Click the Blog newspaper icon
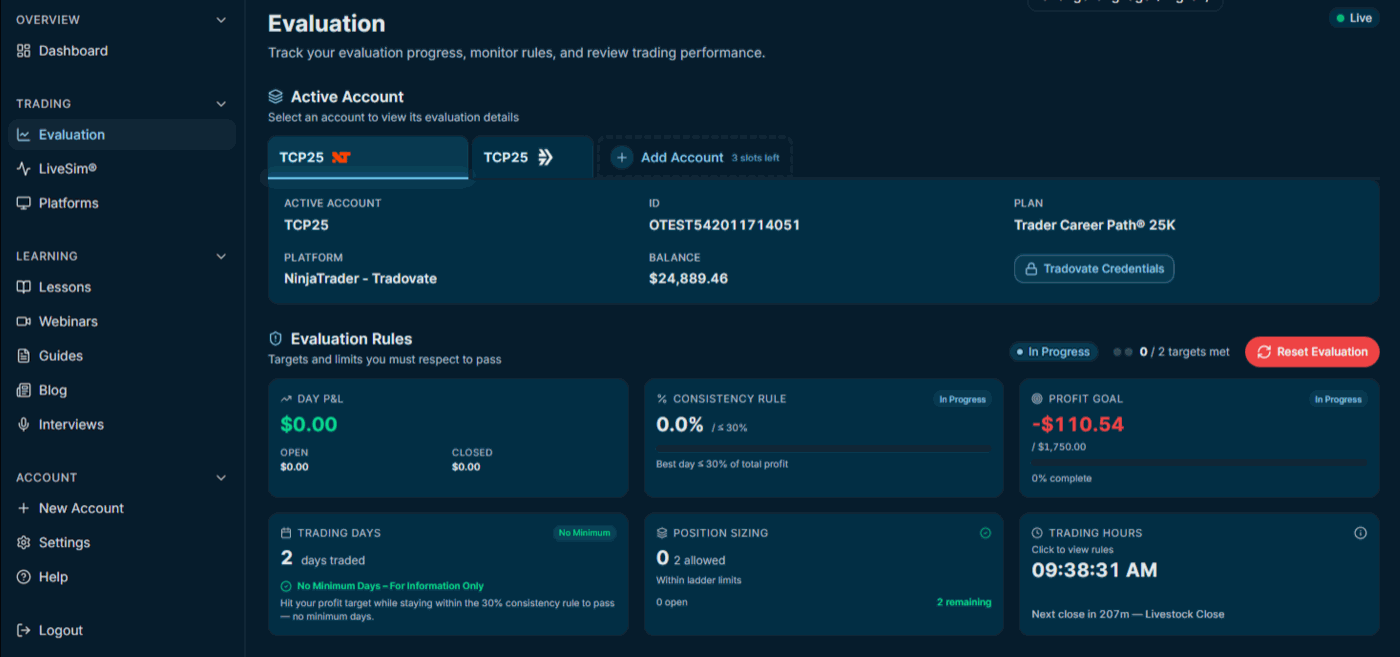 pyautogui.click(x=24, y=390)
